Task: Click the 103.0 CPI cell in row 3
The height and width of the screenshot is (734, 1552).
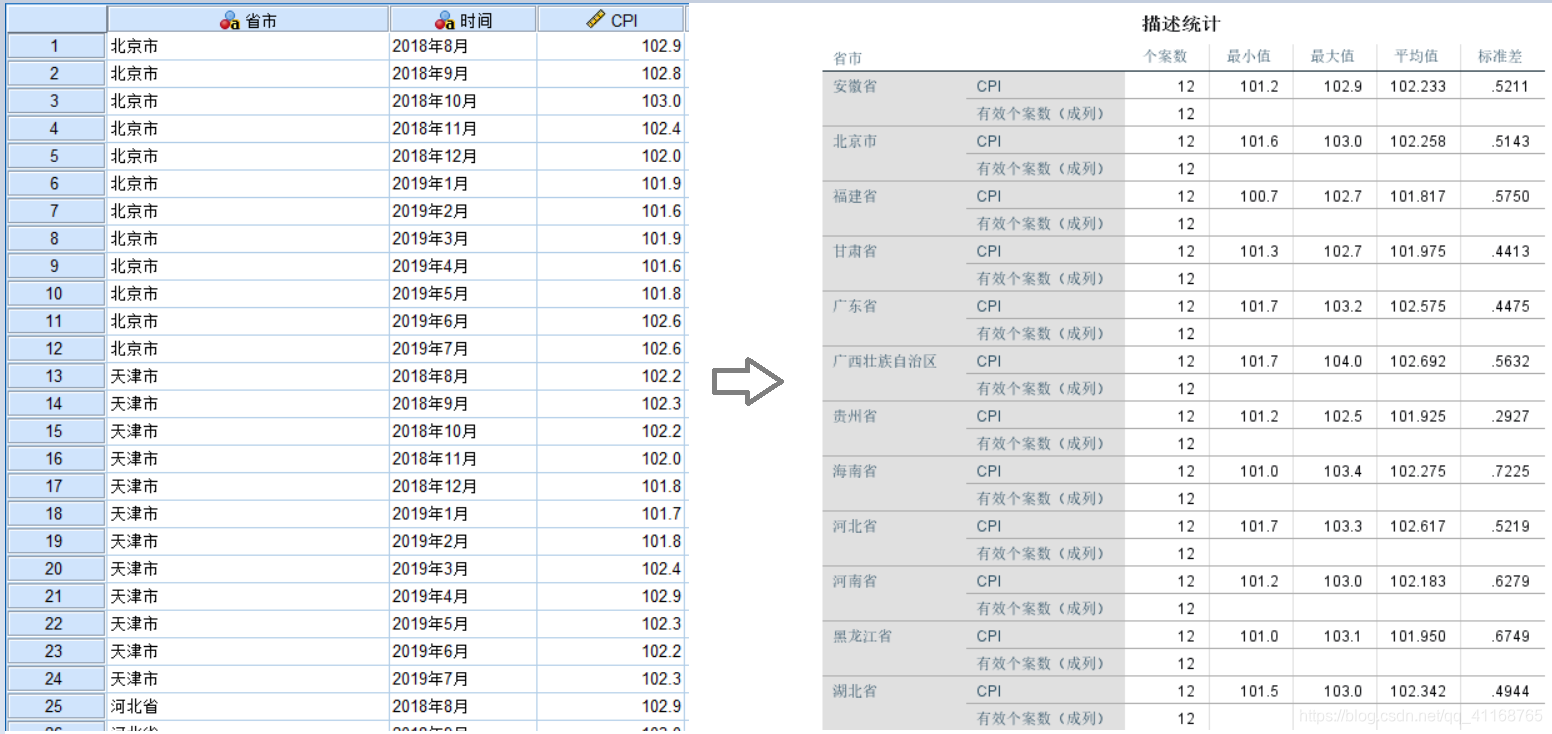Action: point(611,101)
